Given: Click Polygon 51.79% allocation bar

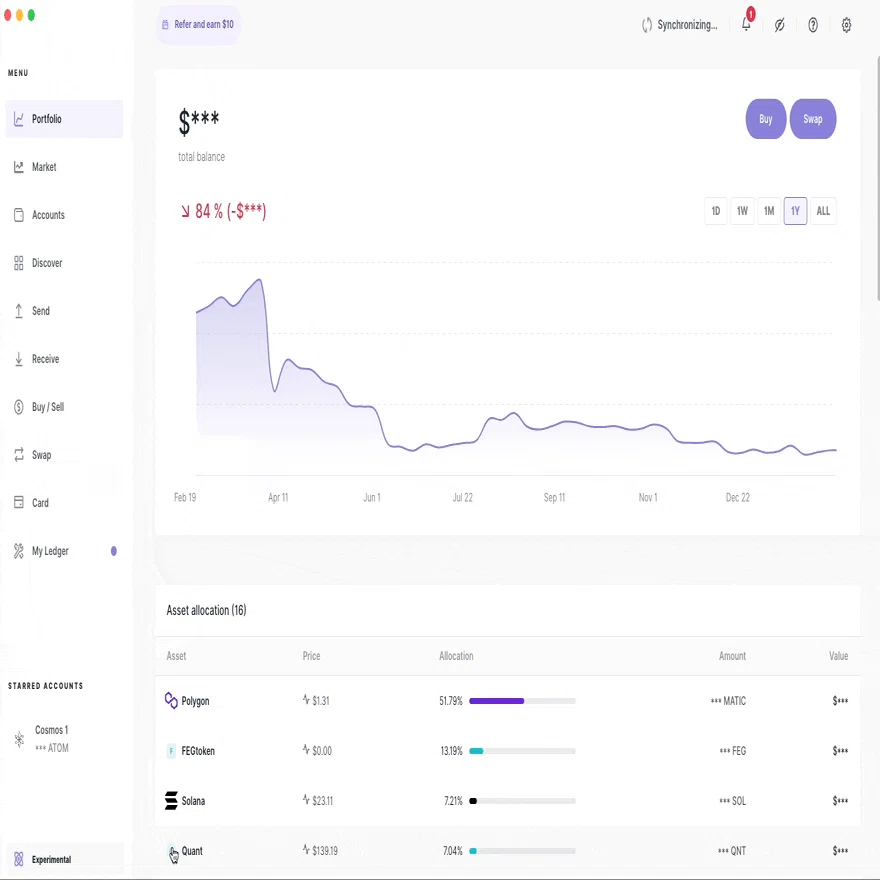Looking at the screenshot, I should pyautogui.click(x=522, y=701).
